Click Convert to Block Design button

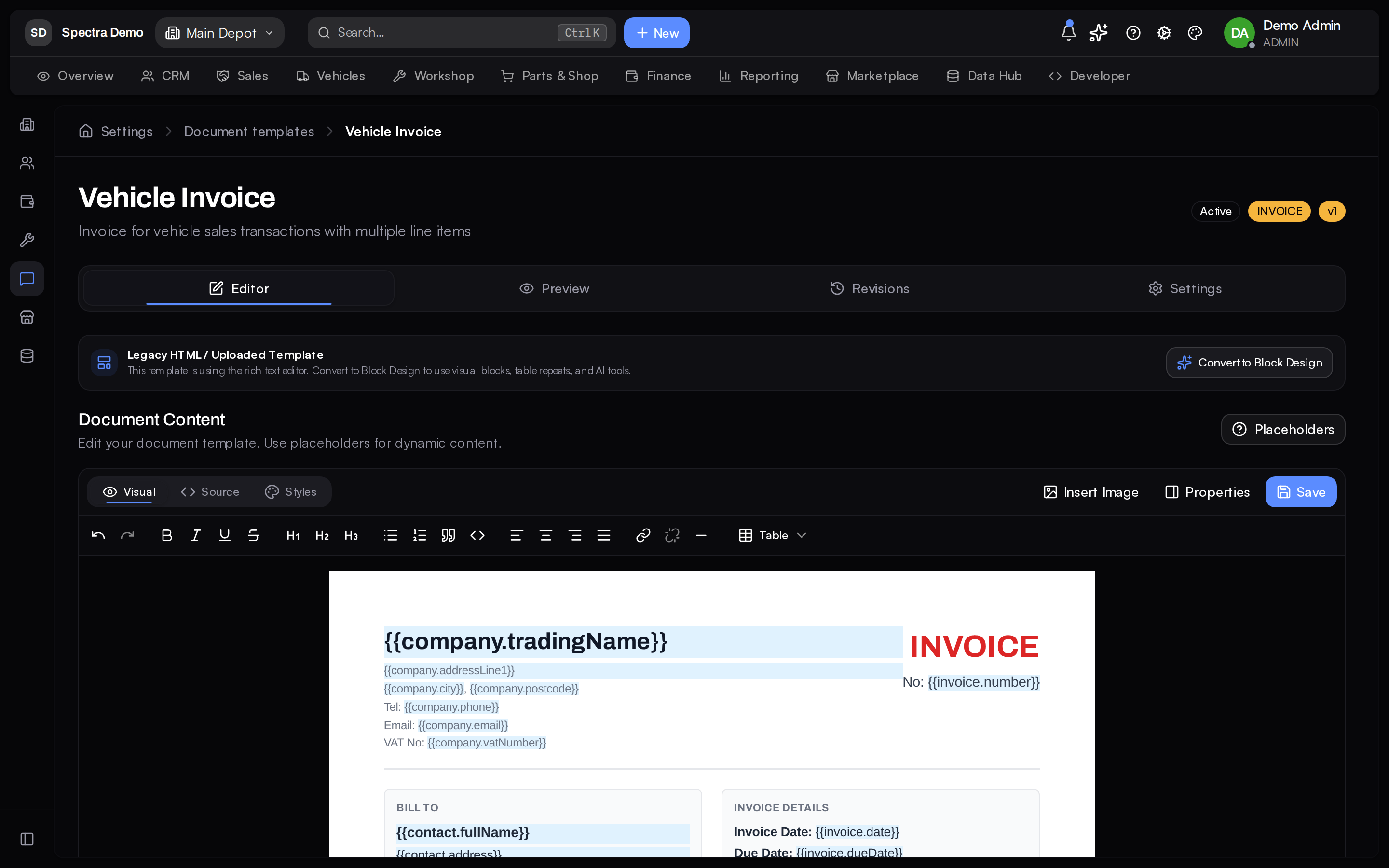click(1249, 363)
